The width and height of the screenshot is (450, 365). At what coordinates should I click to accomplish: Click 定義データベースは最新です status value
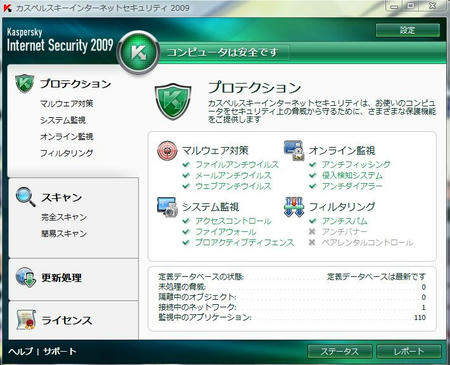(x=376, y=277)
